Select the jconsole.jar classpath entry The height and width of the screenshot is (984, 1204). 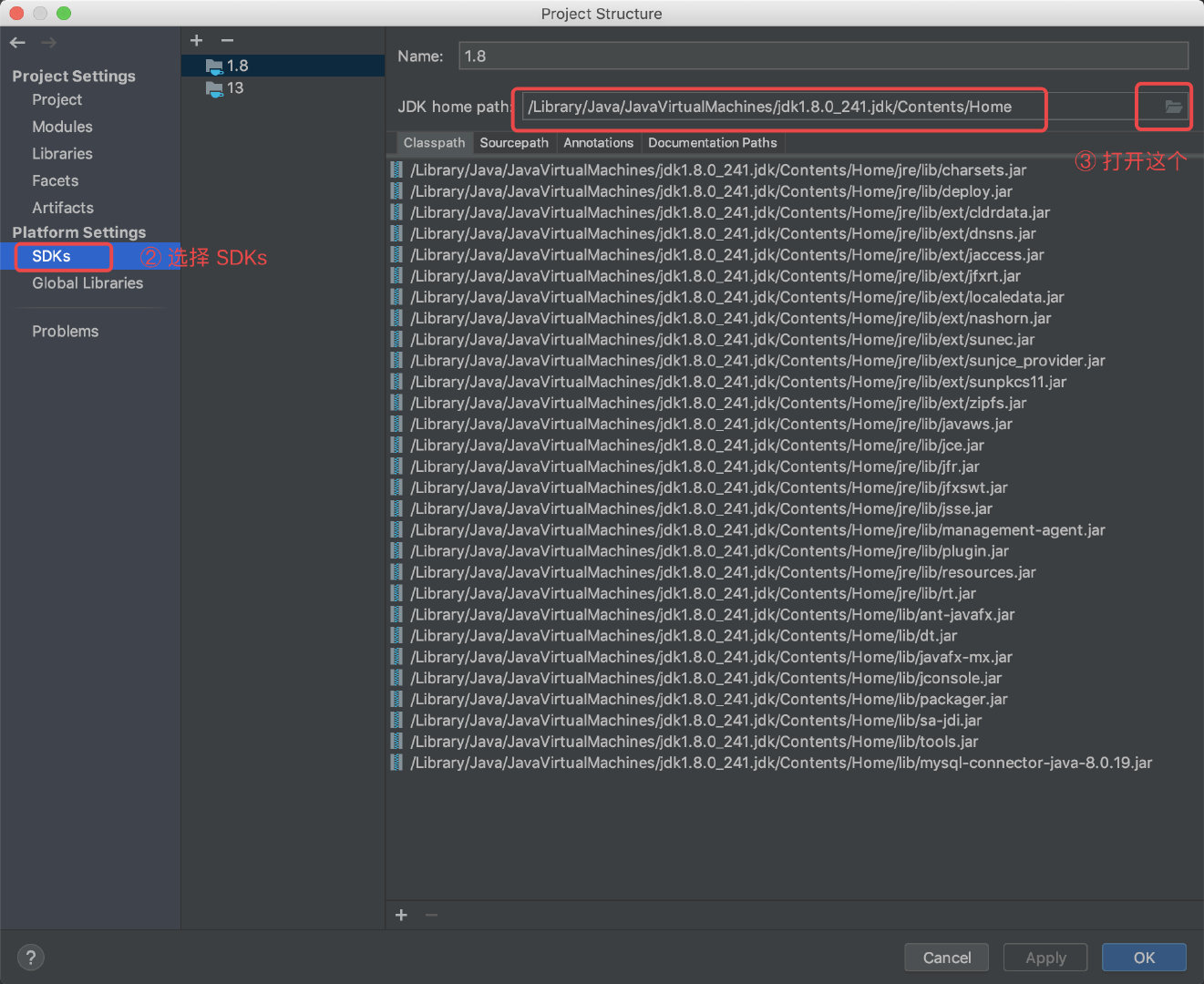coord(705,678)
